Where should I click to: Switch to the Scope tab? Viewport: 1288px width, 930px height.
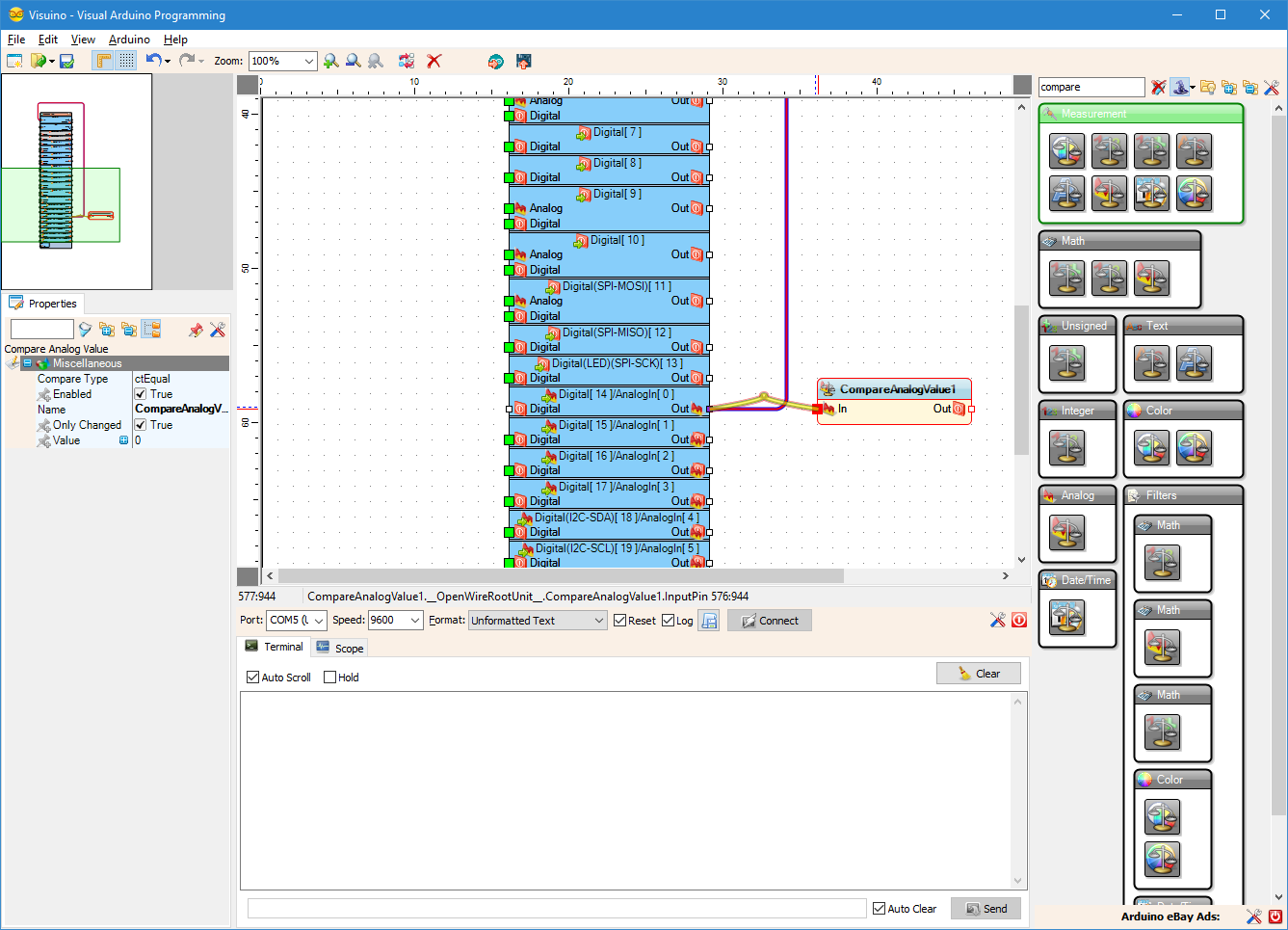click(x=340, y=648)
